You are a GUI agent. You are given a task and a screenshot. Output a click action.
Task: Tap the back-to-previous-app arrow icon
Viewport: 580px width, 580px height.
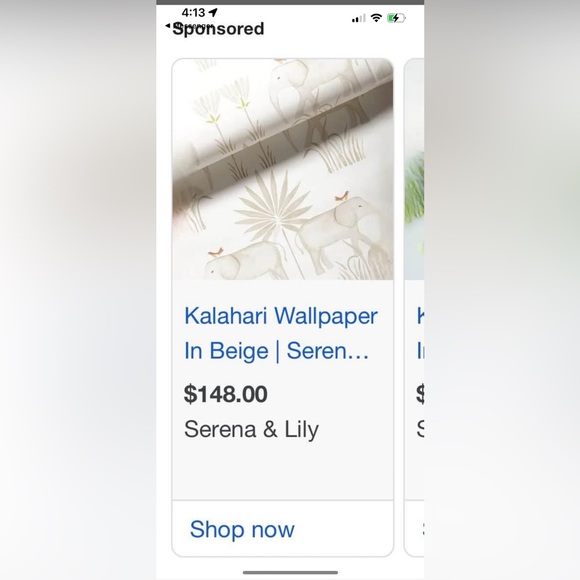tap(168, 26)
